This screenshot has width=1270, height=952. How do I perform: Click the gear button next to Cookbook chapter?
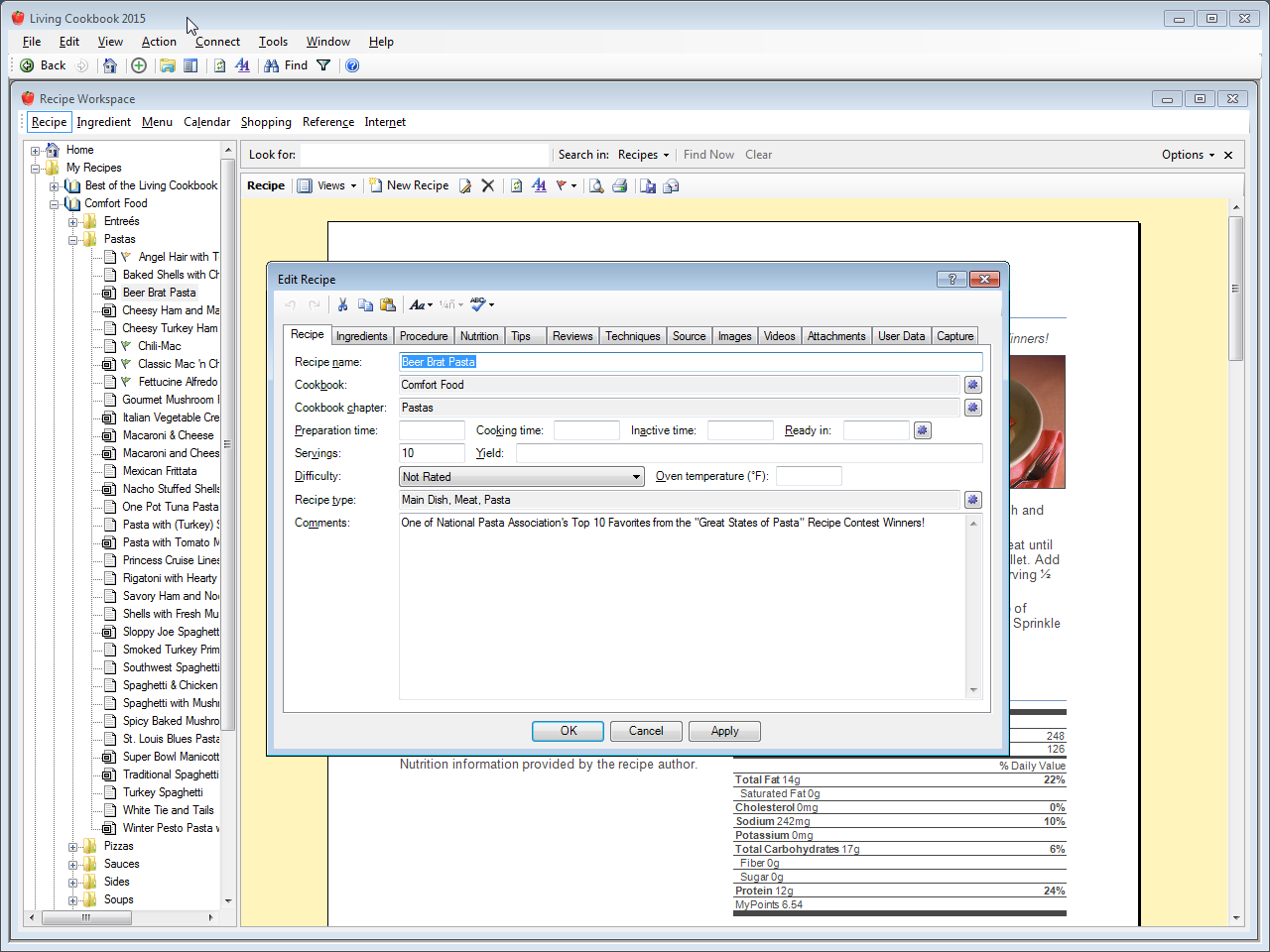click(972, 408)
